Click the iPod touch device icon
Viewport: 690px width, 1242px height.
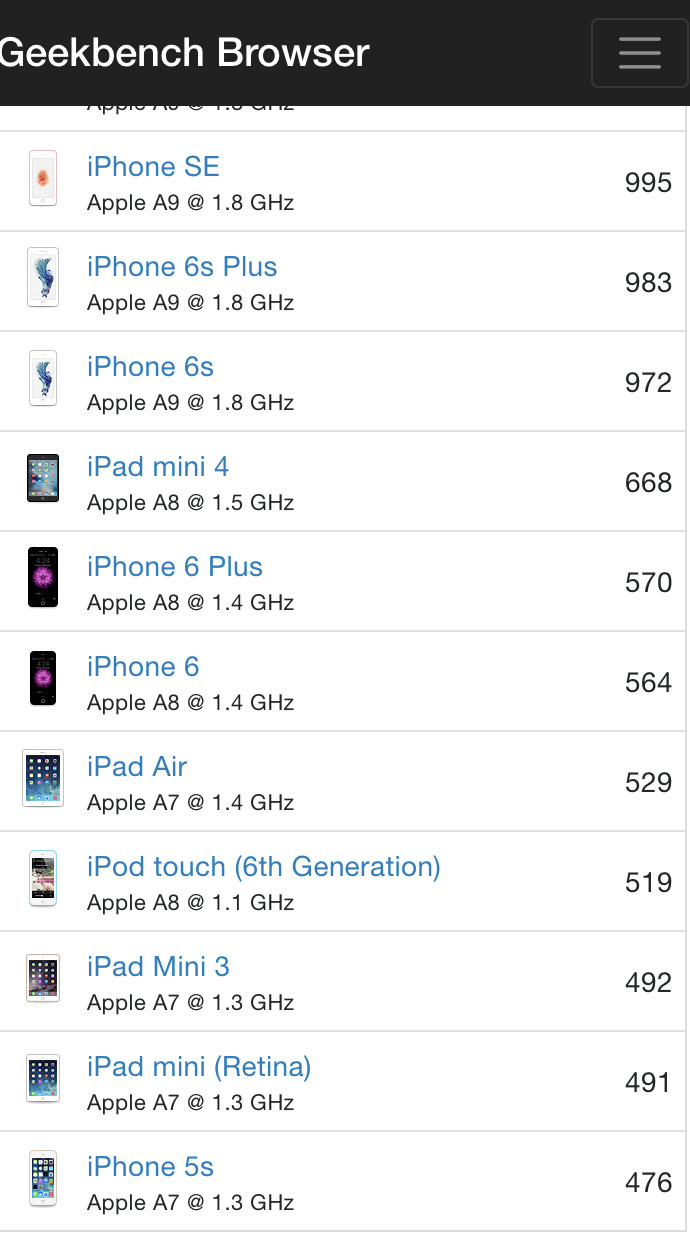(43, 878)
